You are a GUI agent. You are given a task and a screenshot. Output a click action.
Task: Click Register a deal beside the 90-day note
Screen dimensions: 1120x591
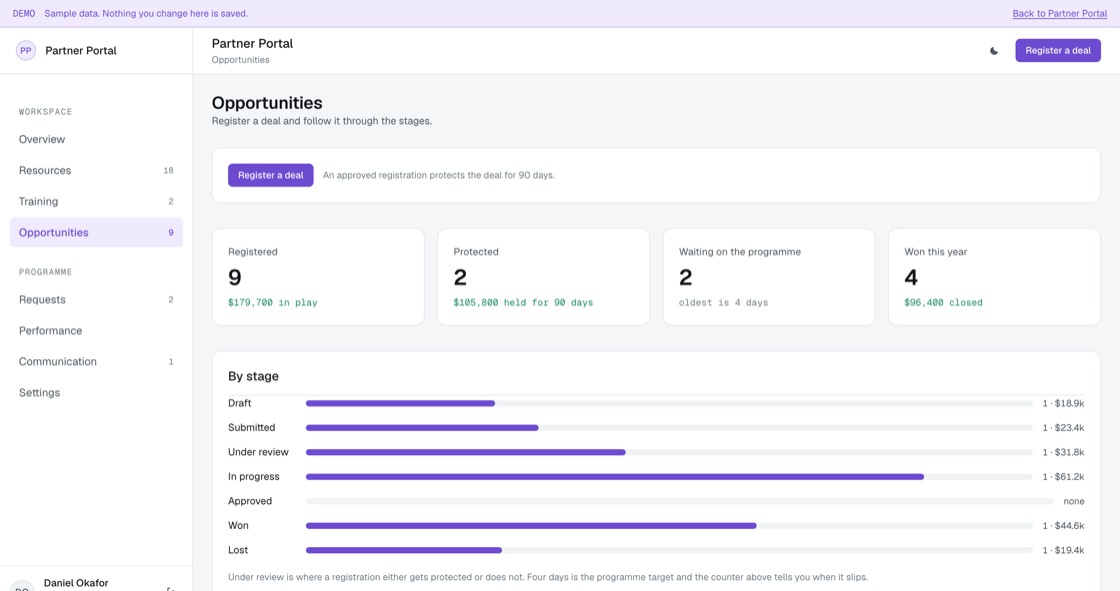tap(271, 175)
